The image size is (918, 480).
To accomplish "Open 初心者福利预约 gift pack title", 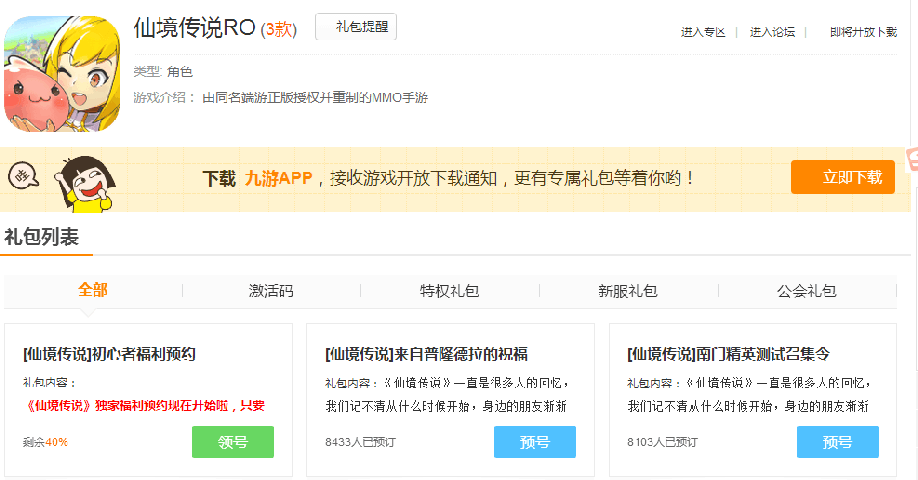I will 109,354.
